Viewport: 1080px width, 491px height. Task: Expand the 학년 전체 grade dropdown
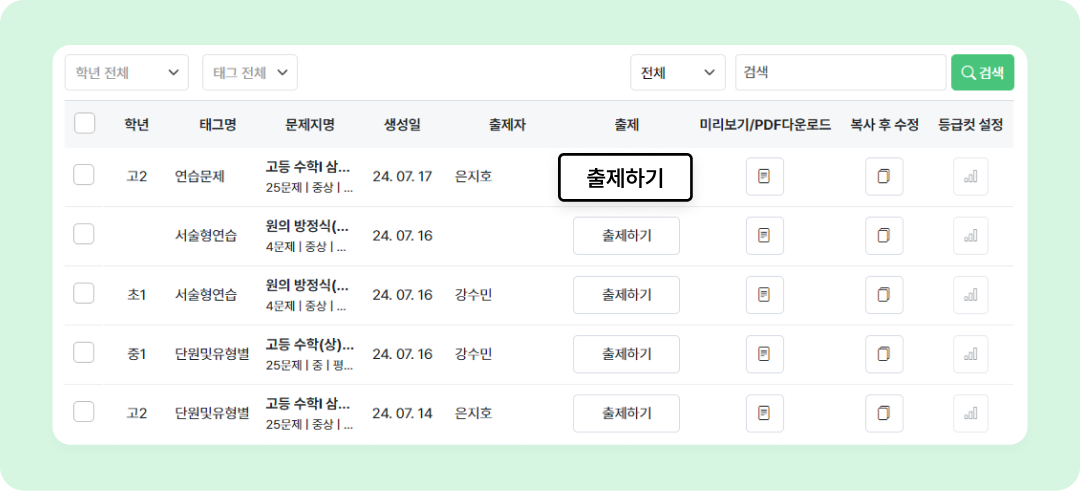[127, 72]
